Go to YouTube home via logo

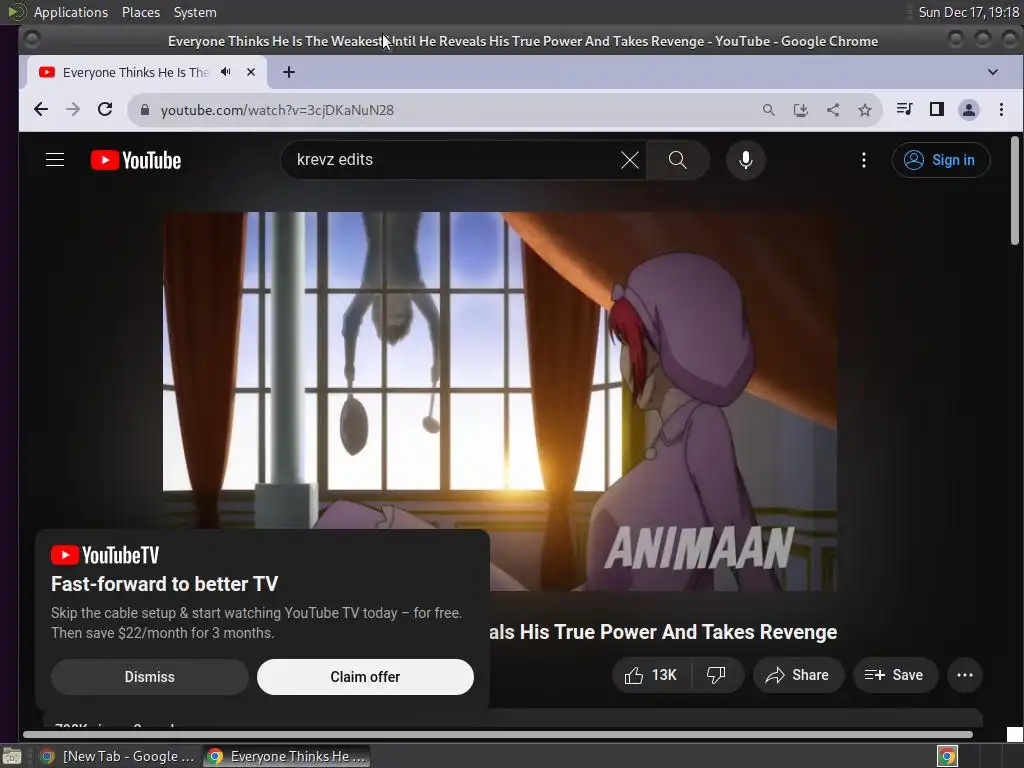tap(136, 160)
